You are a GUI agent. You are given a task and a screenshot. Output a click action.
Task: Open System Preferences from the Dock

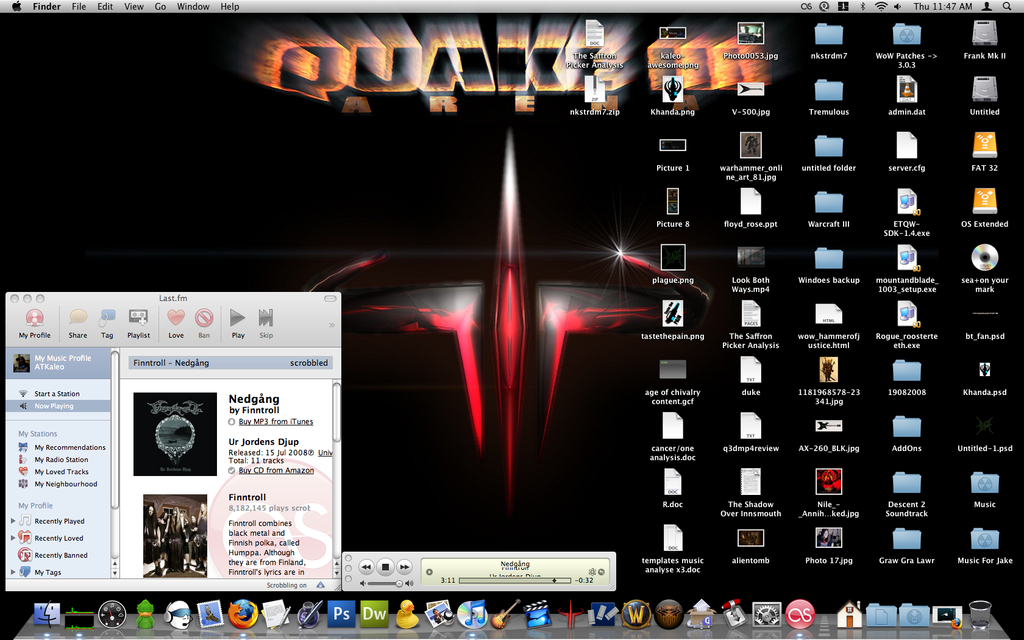[x=767, y=614]
